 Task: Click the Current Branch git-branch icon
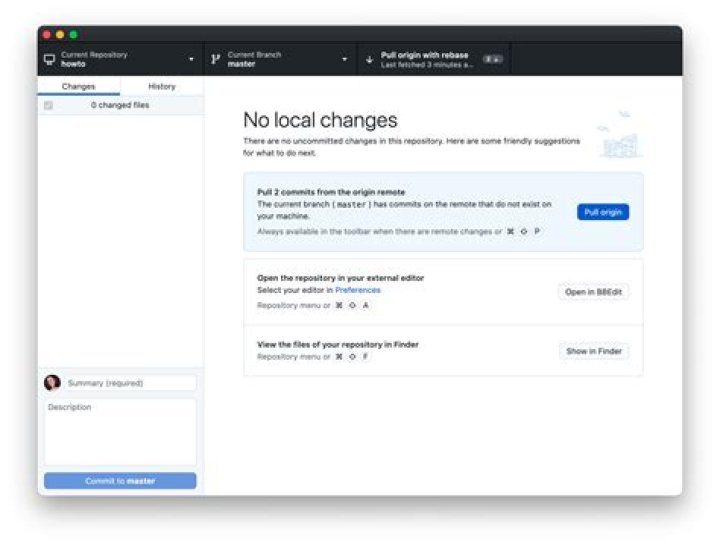click(x=215, y=59)
